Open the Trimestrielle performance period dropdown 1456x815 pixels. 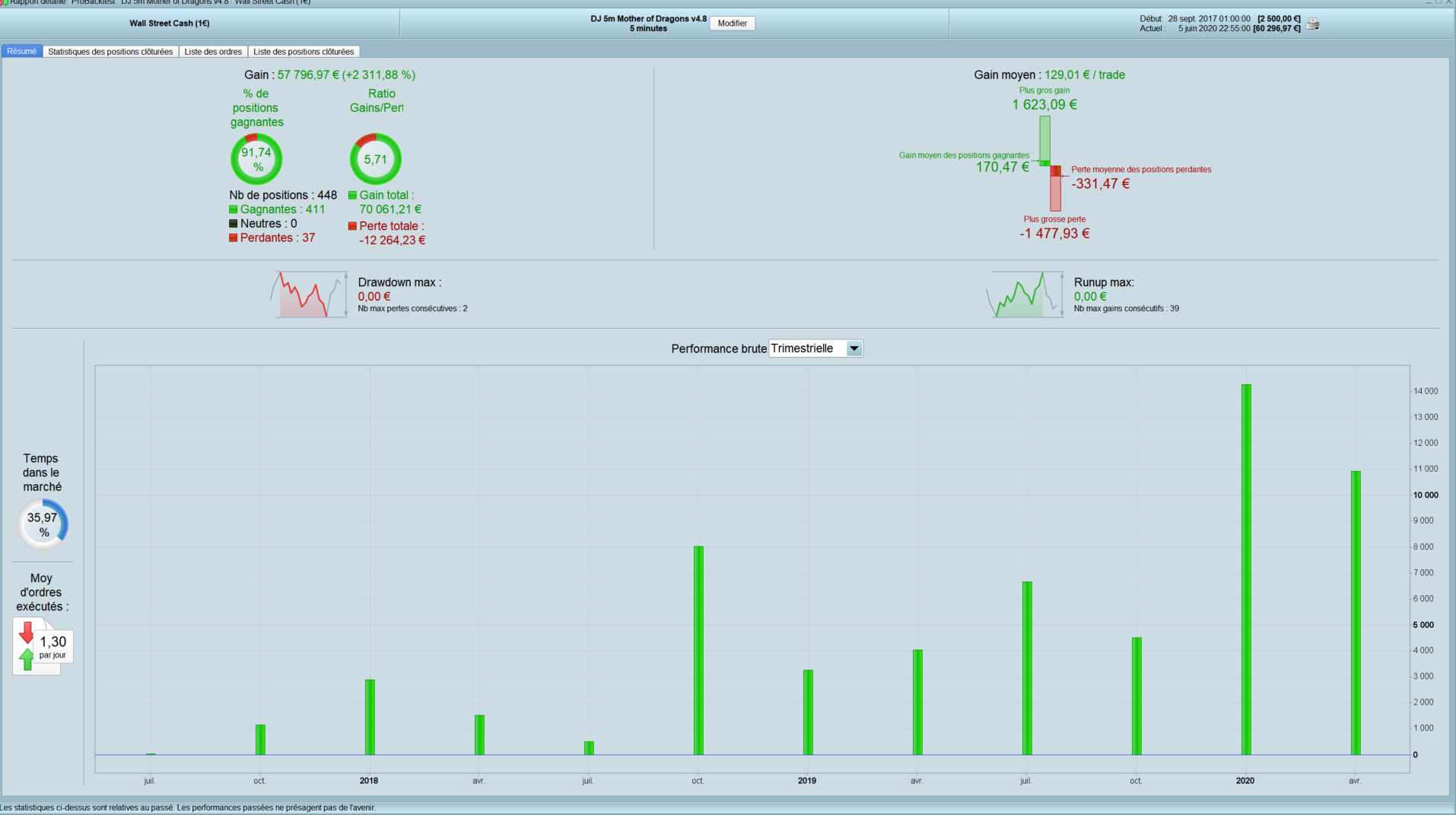tap(815, 349)
